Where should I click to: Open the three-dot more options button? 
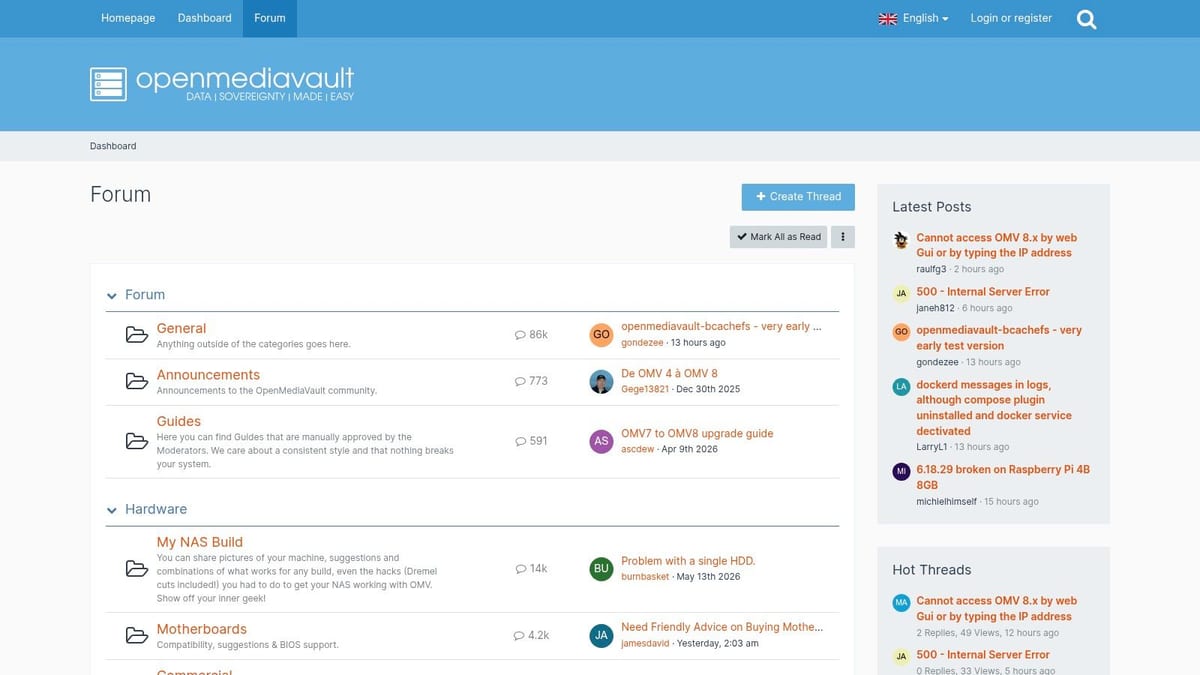coord(843,237)
